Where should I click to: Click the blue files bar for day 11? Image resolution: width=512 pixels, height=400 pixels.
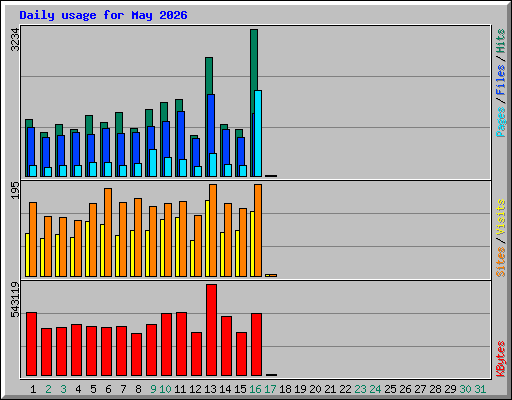pos(181,135)
